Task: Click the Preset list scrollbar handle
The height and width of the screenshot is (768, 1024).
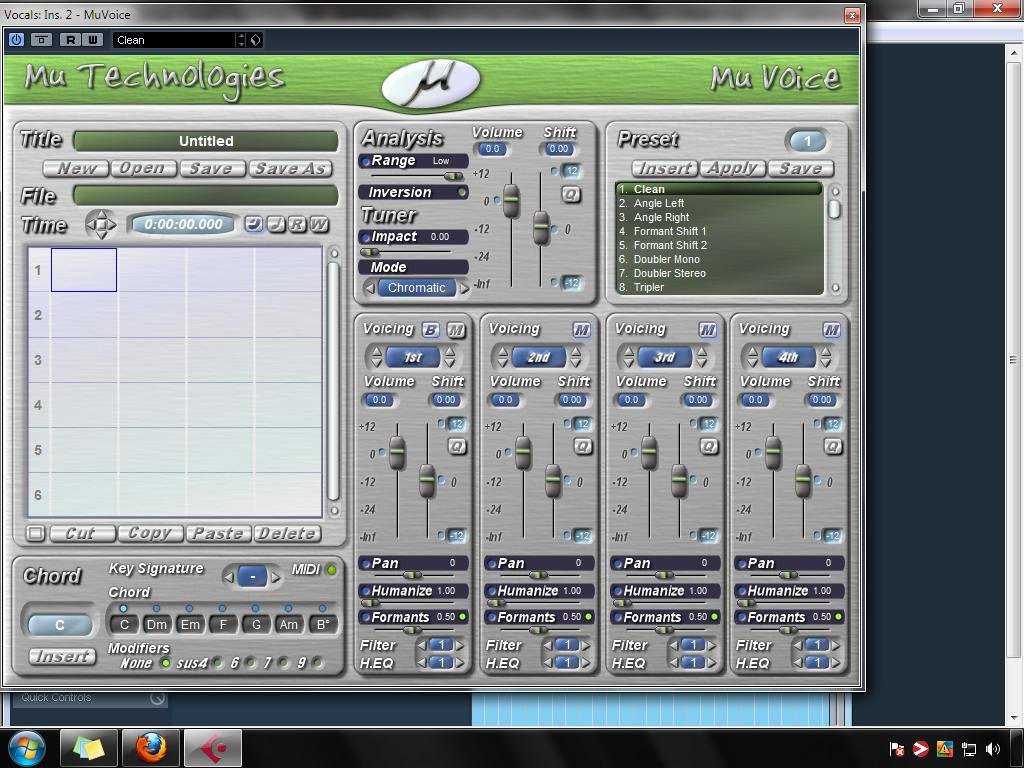Action: pyautogui.click(x=834, y=210)
